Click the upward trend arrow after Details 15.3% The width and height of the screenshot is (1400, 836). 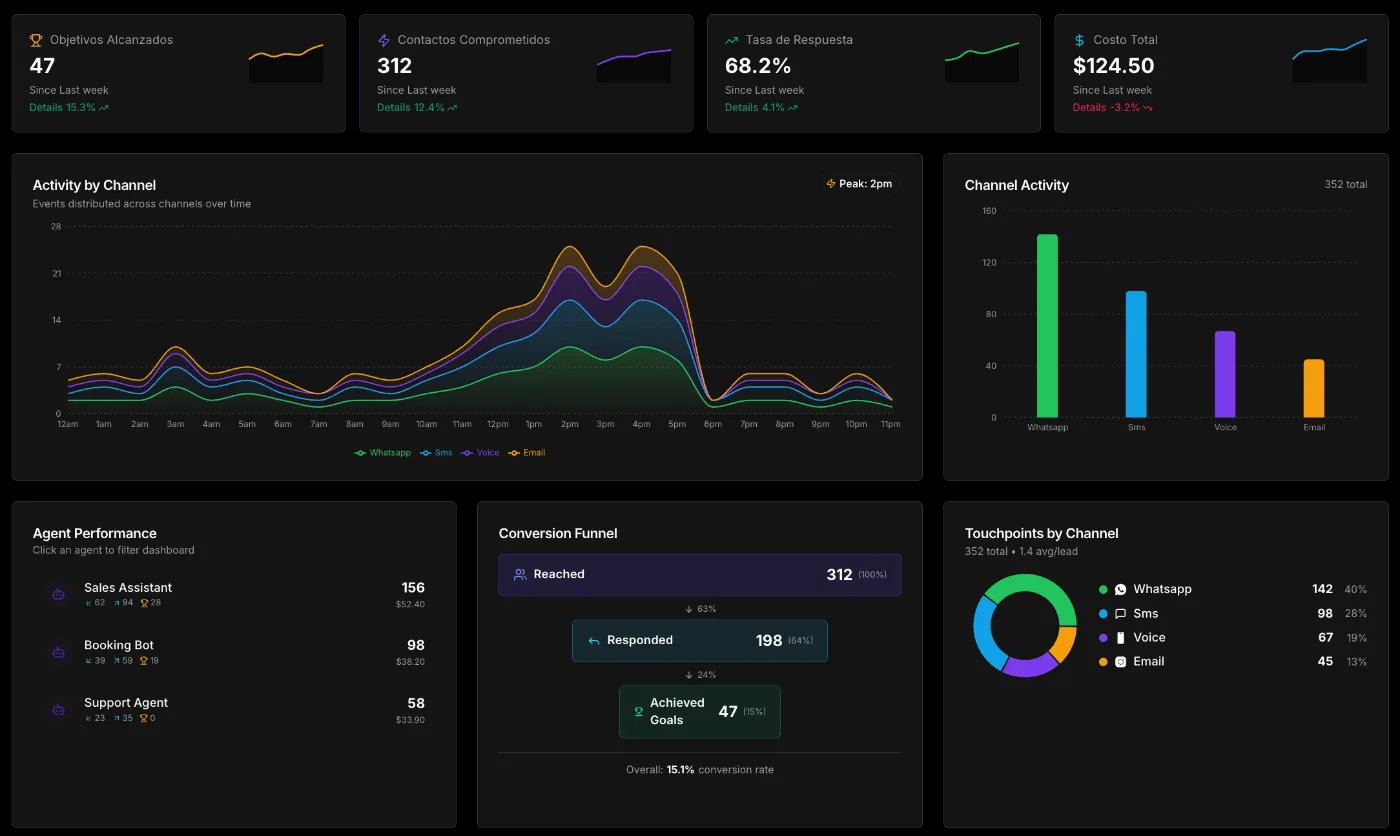click(104, 108)
